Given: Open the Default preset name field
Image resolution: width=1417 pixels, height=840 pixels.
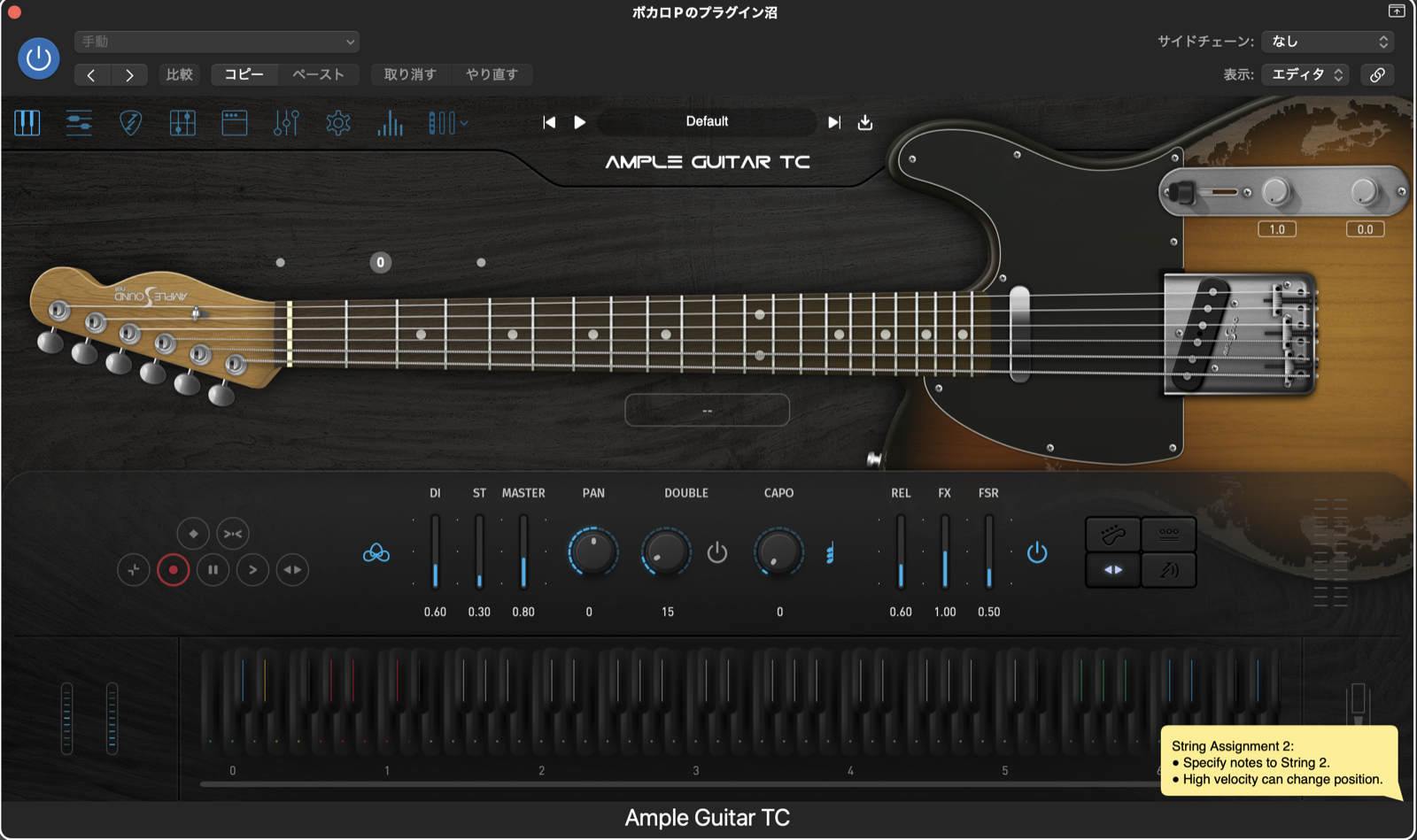Looking at the screenshot, I should (707, 121).
